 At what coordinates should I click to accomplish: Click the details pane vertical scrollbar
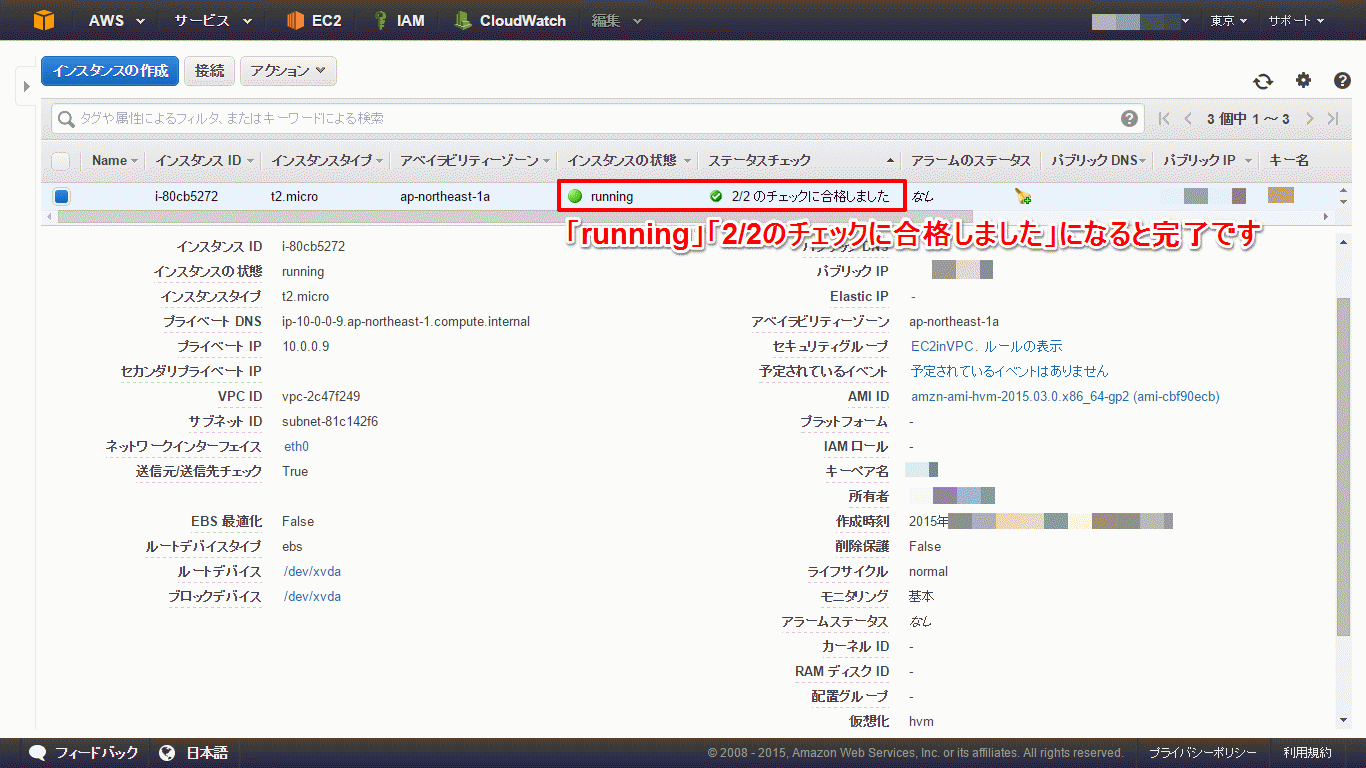[1343, 466]
